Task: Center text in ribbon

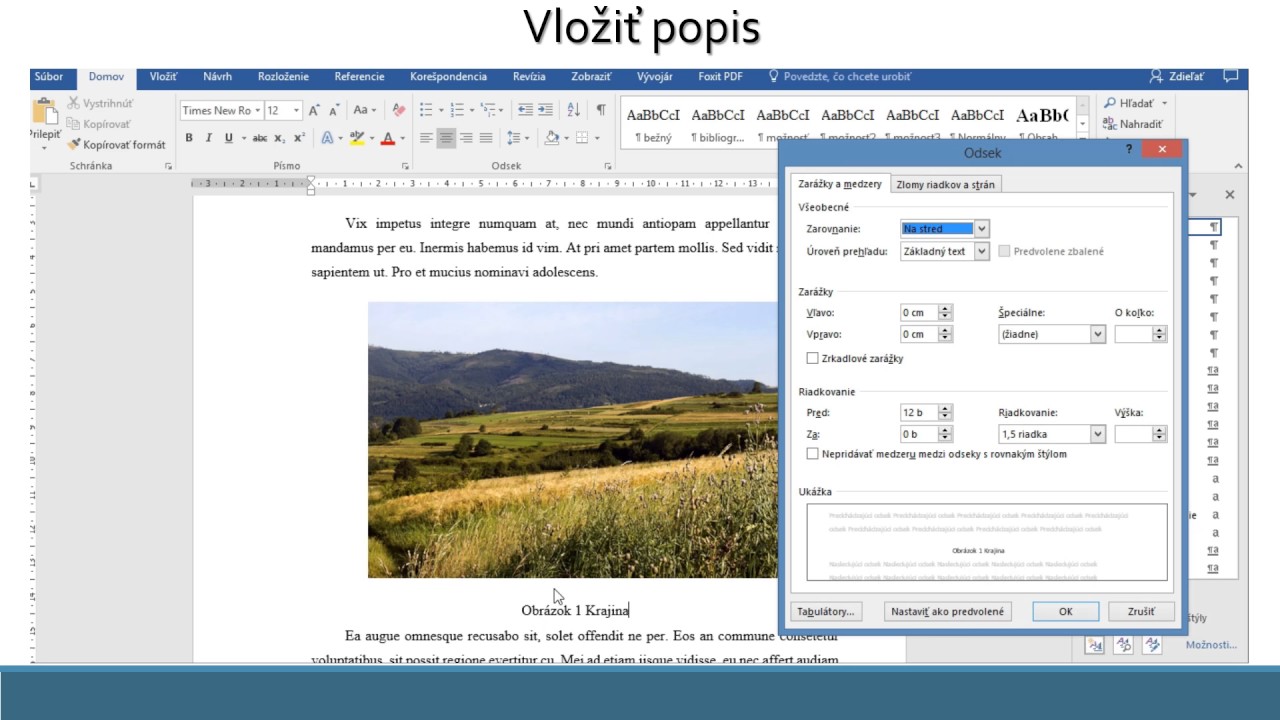Action: (446, 138)
